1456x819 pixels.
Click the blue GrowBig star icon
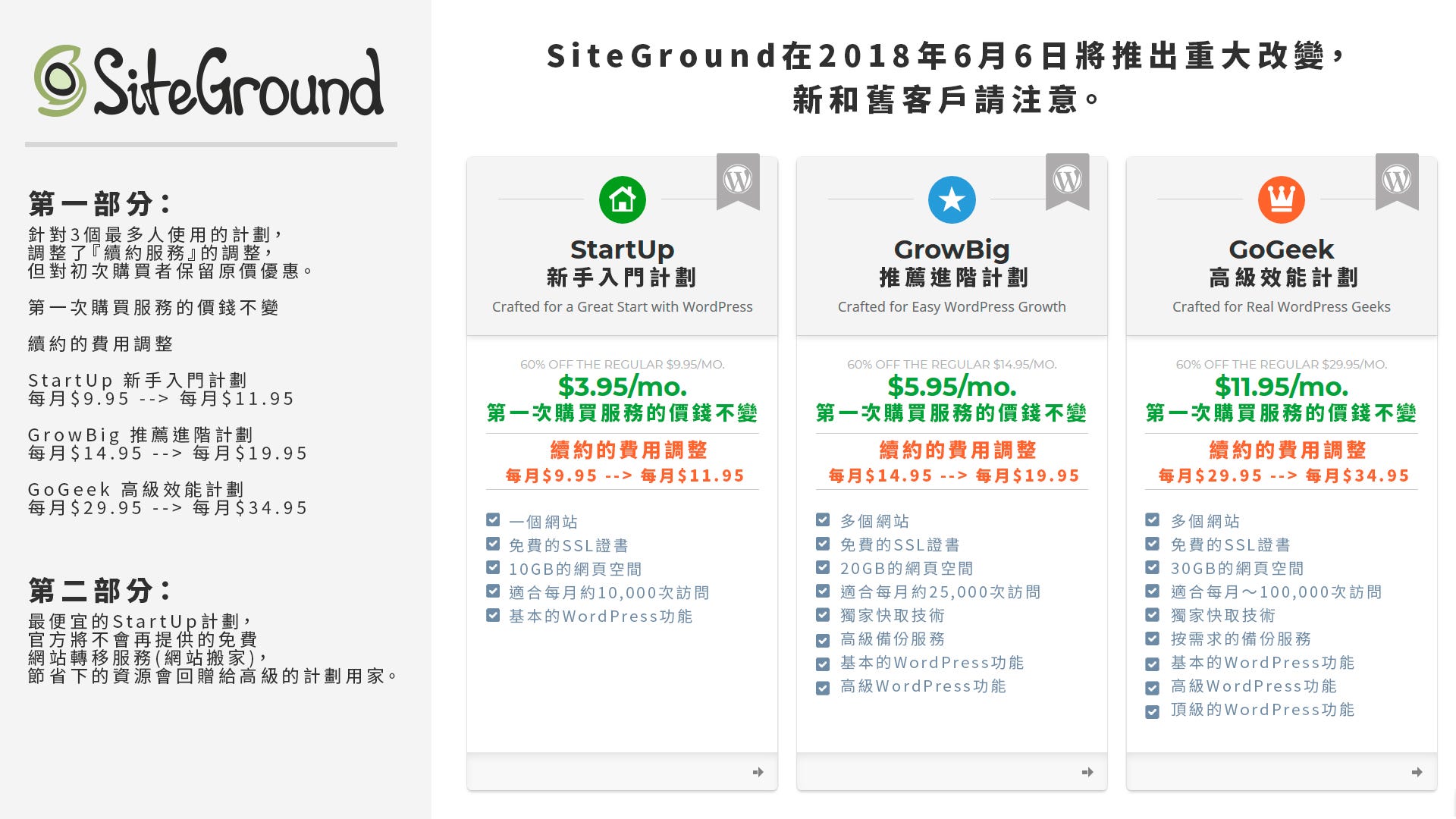point(952,200)
